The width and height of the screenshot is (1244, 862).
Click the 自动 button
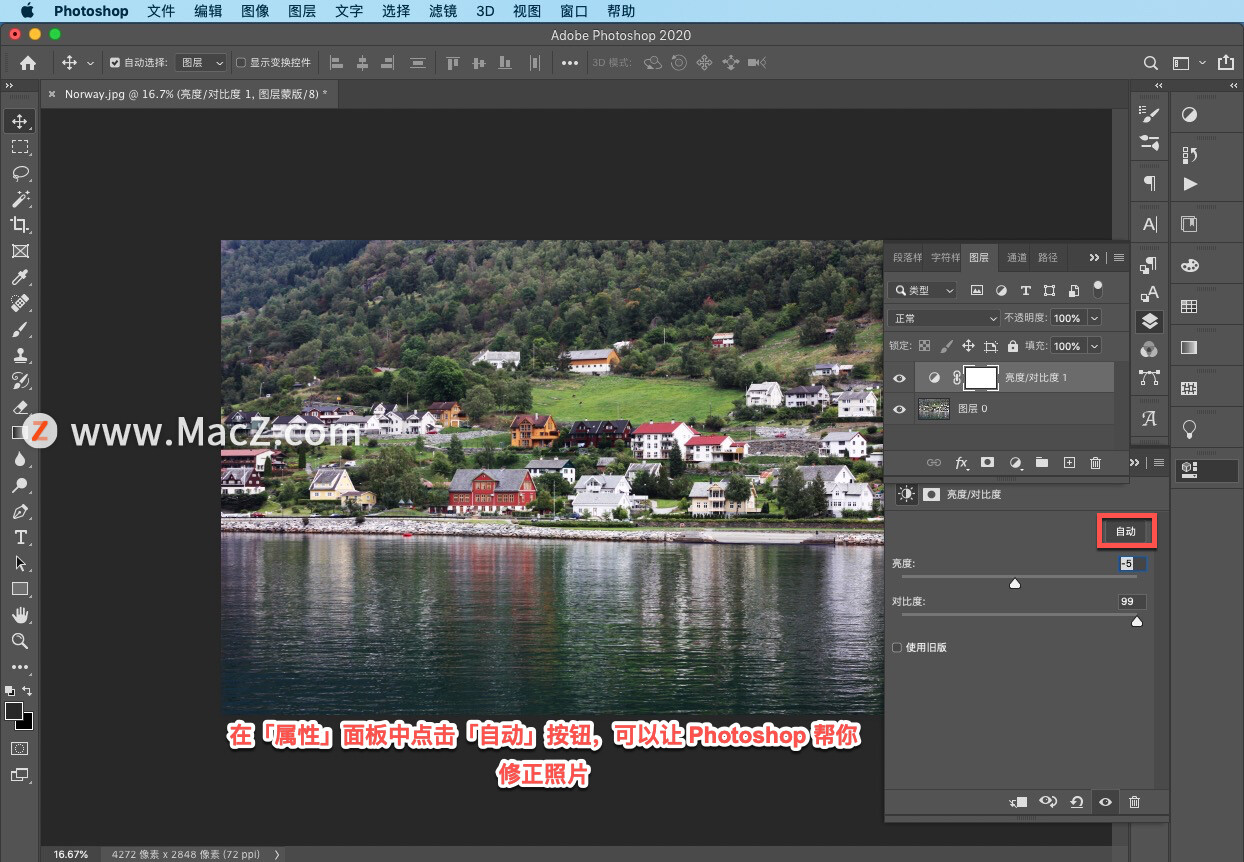[x=1126, y=531]
